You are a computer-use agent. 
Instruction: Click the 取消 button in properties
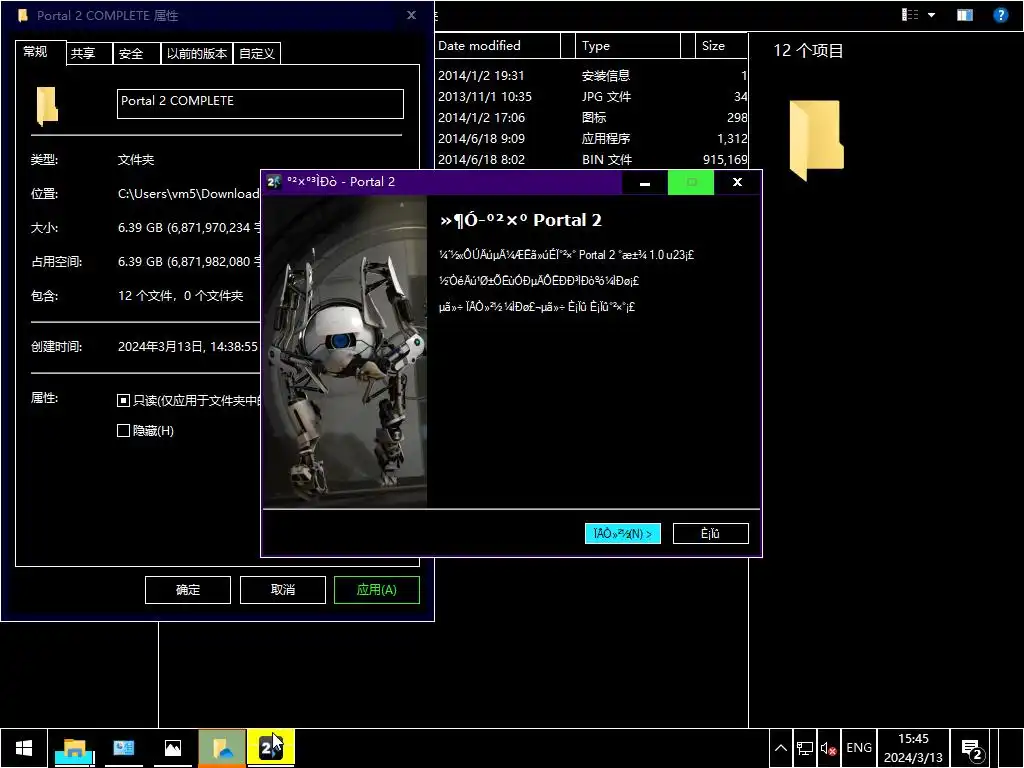pyautogui.click(x=283, y=590)
